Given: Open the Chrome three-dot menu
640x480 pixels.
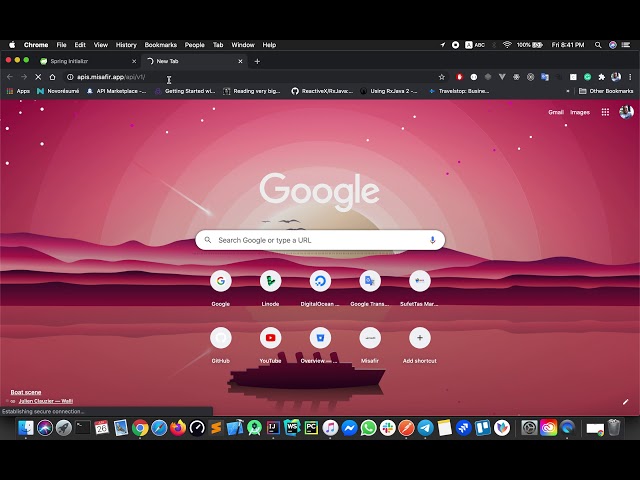Looking at the screenshot, I should tap(630, 77).
